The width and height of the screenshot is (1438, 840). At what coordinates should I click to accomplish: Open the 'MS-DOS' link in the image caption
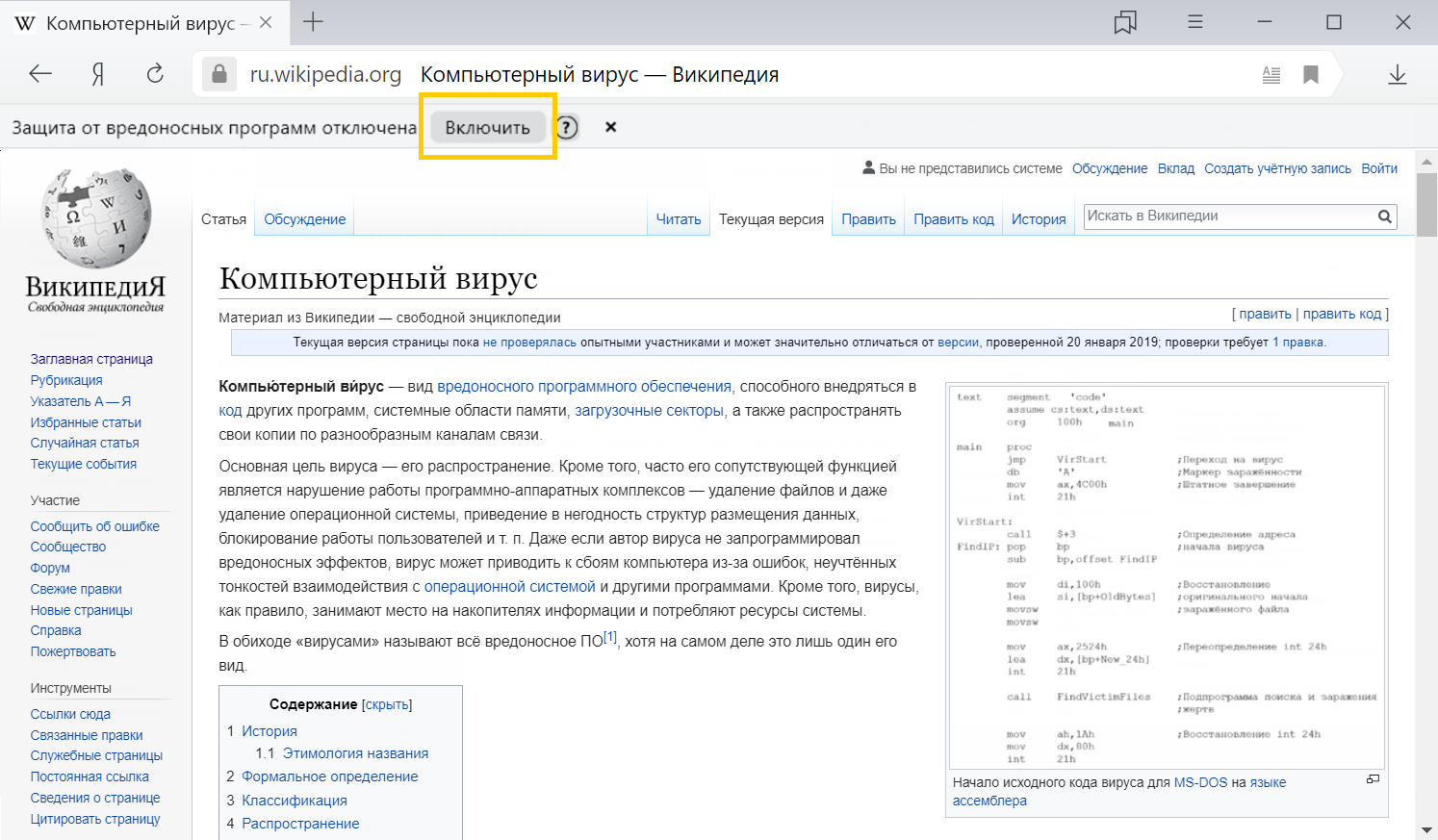tap(1200, 782)
